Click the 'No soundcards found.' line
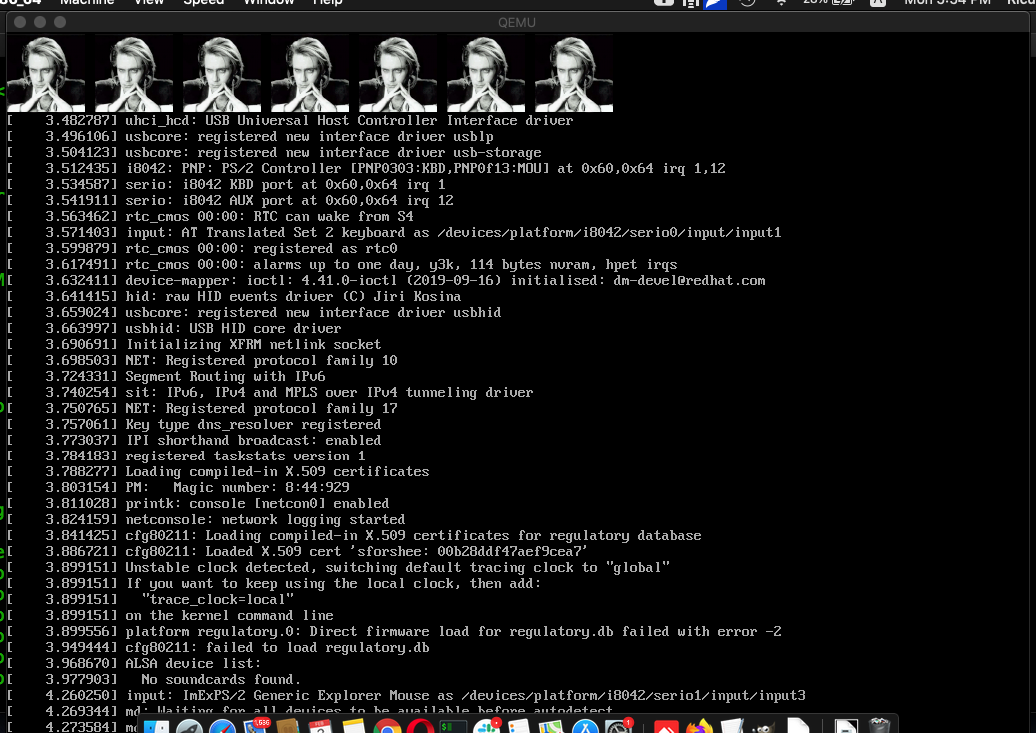 pos(155,679)
